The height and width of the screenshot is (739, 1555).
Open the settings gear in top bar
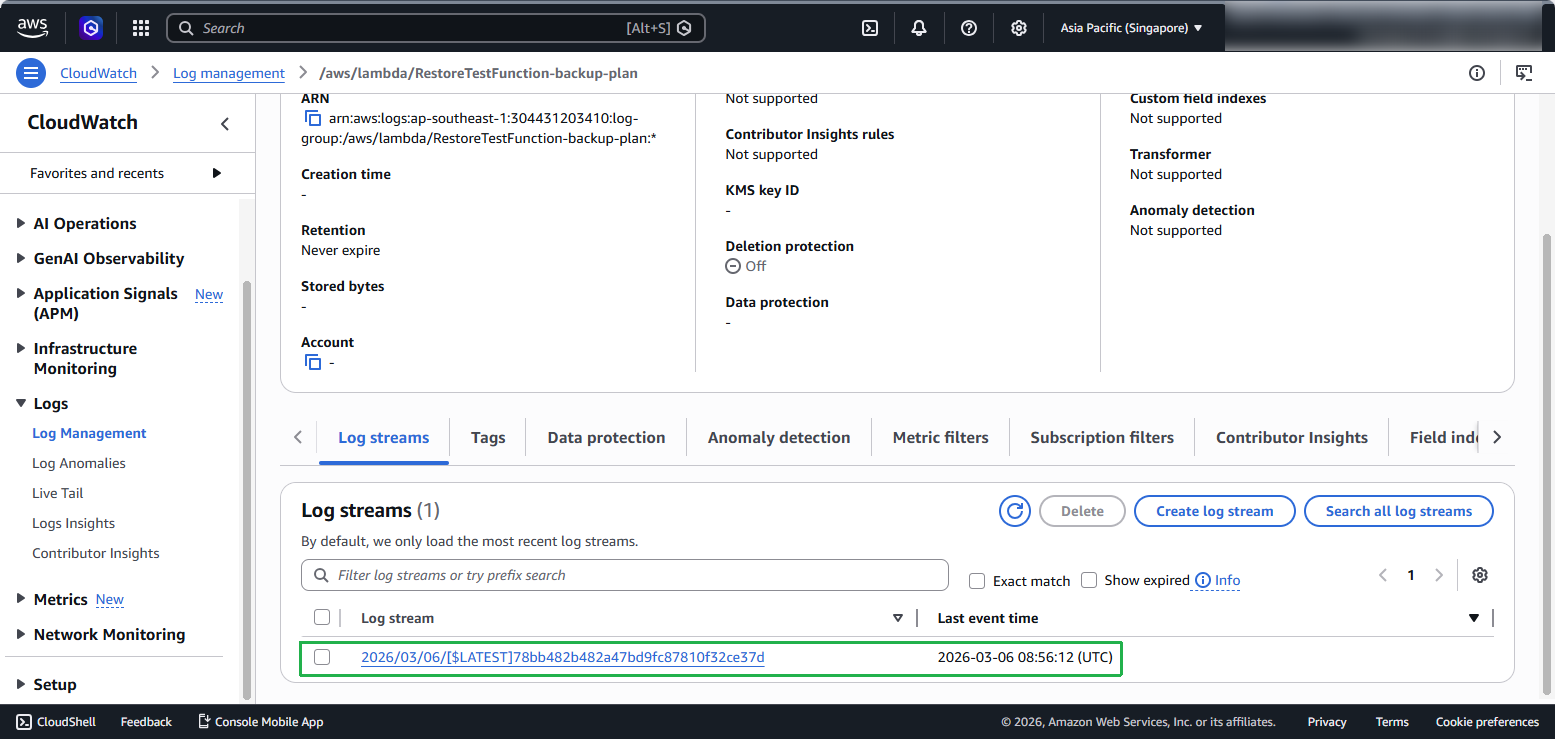pyautogui.click(x=1018, y=28)
